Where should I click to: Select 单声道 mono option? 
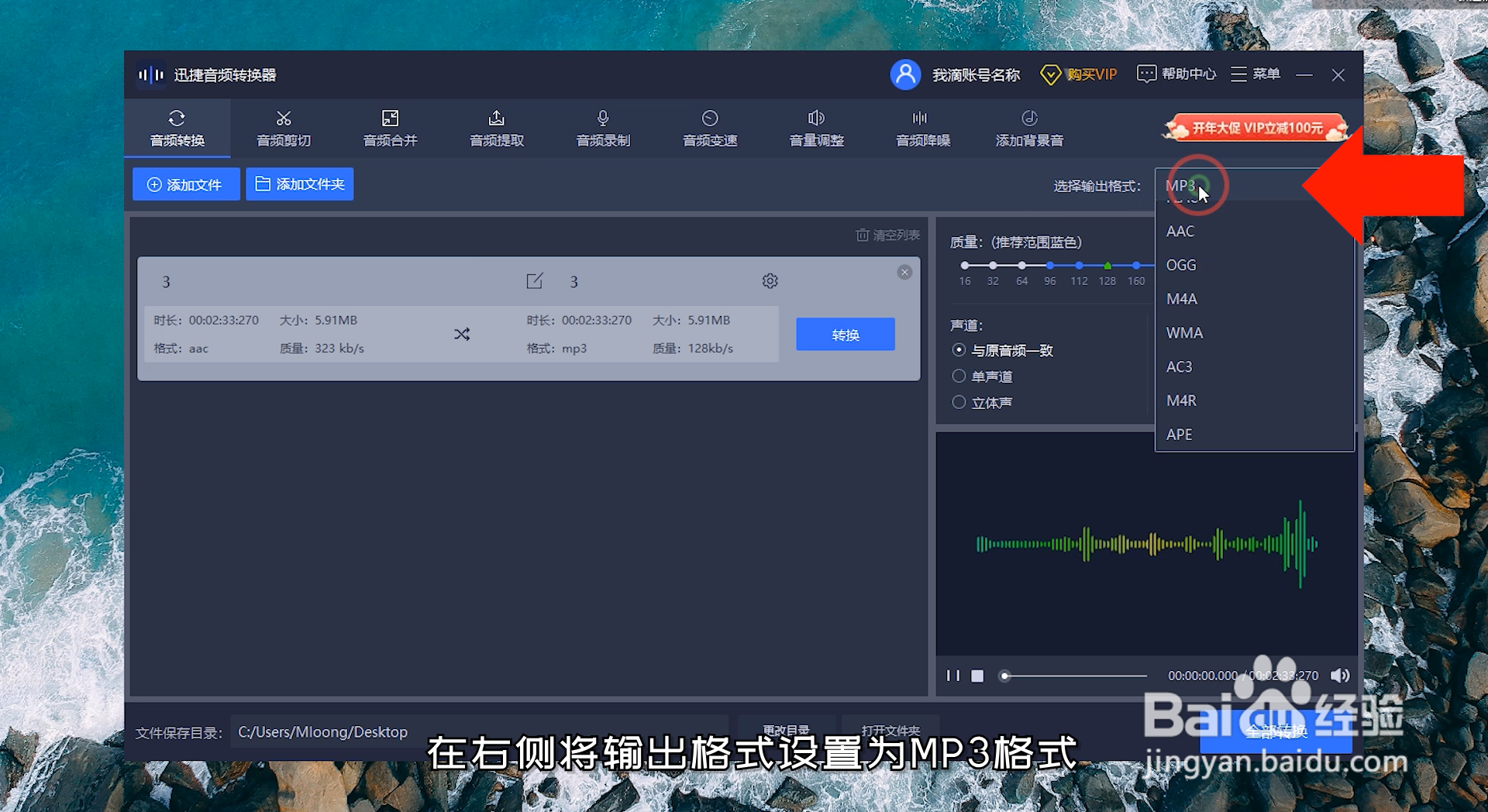(982, 377)
